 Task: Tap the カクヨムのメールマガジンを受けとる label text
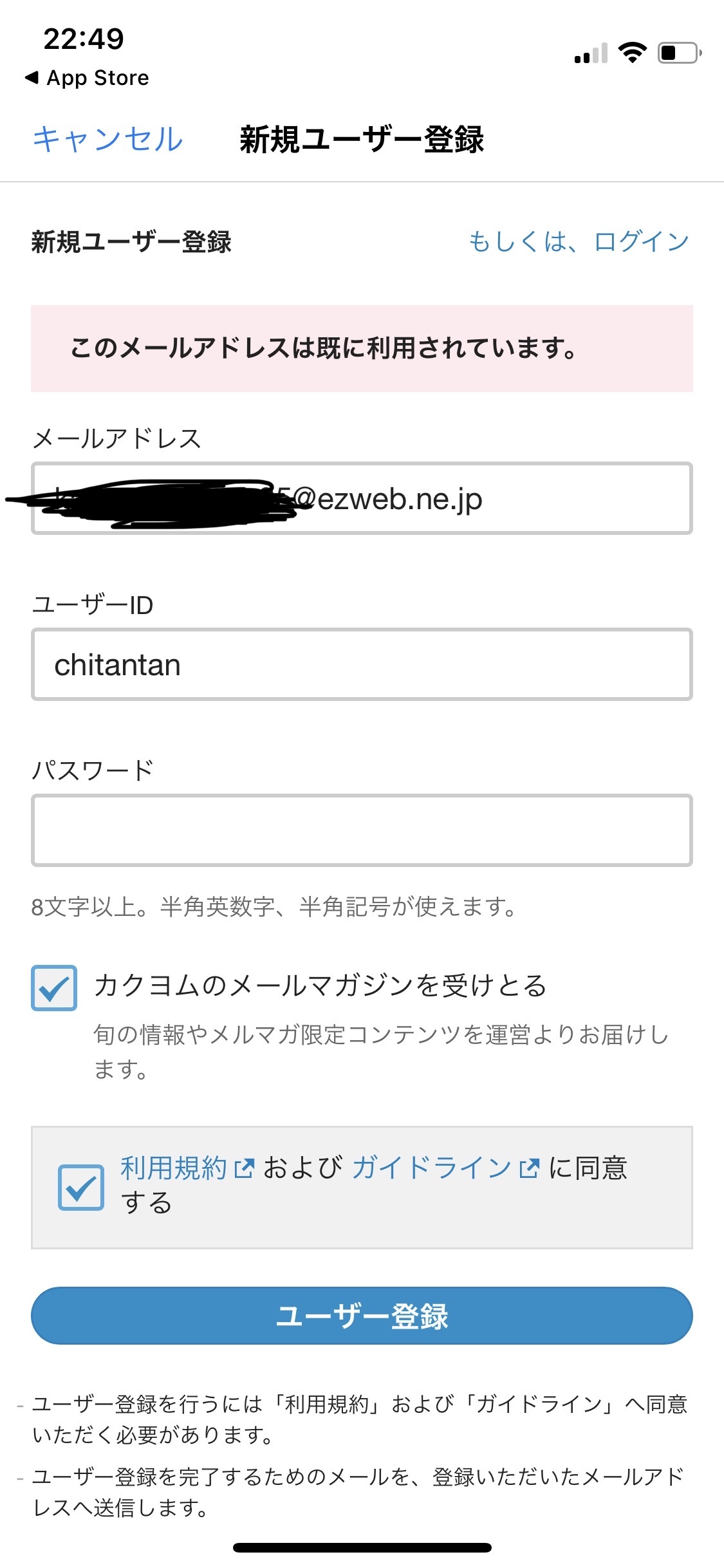point(320,986)
